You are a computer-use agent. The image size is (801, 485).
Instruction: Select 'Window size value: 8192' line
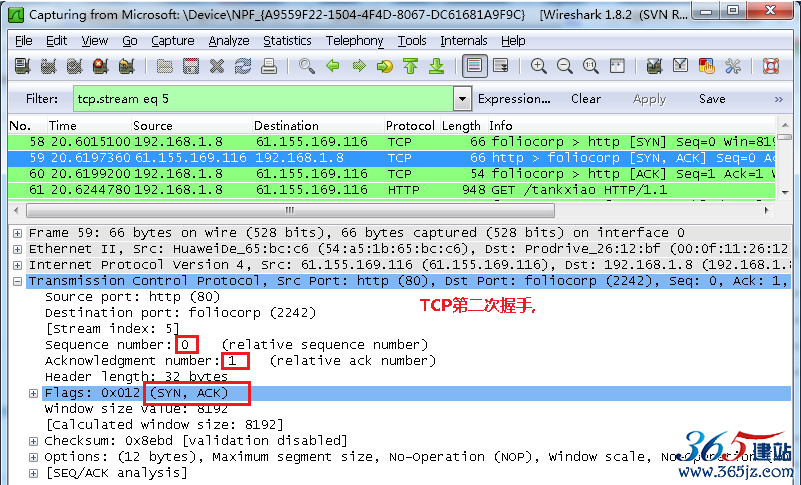136,409
